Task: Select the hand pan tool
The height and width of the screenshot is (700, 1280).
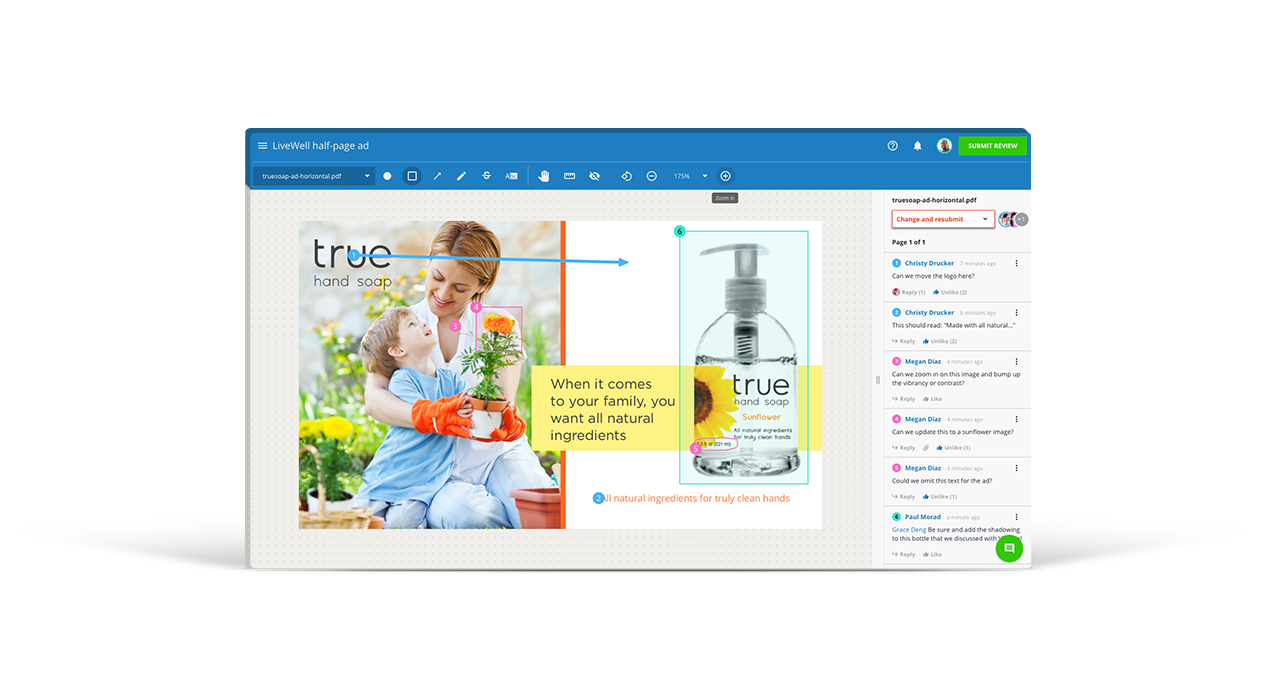Action: 544,176
